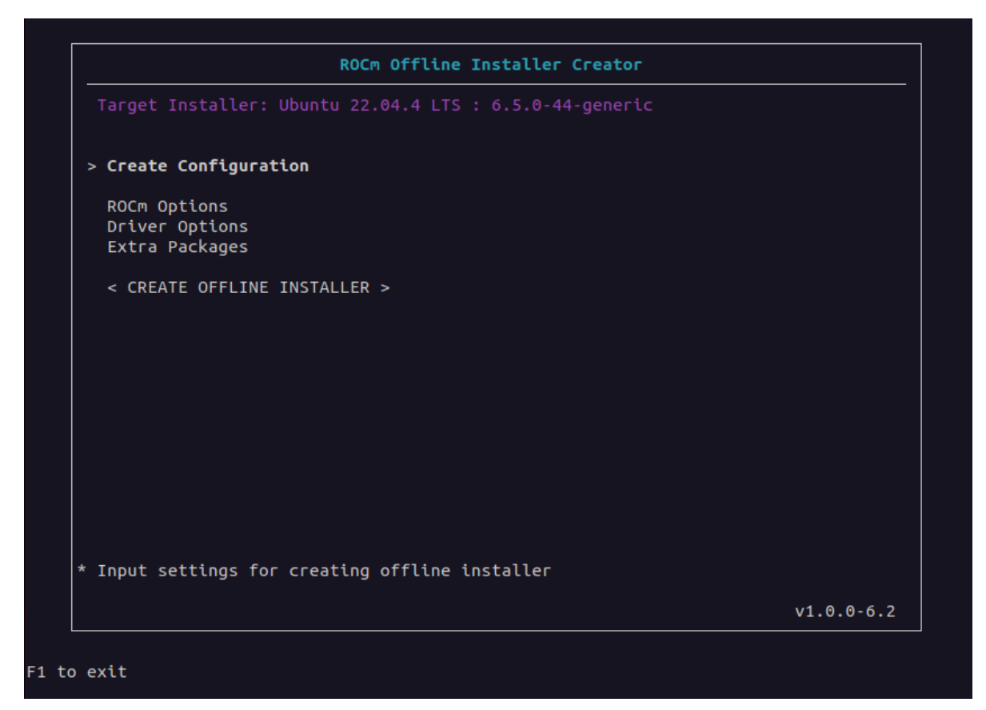Screen dimensions: 986x710
Task: Click the ROCm Offline Installer Creator title
Action: (x=490, y=65)
